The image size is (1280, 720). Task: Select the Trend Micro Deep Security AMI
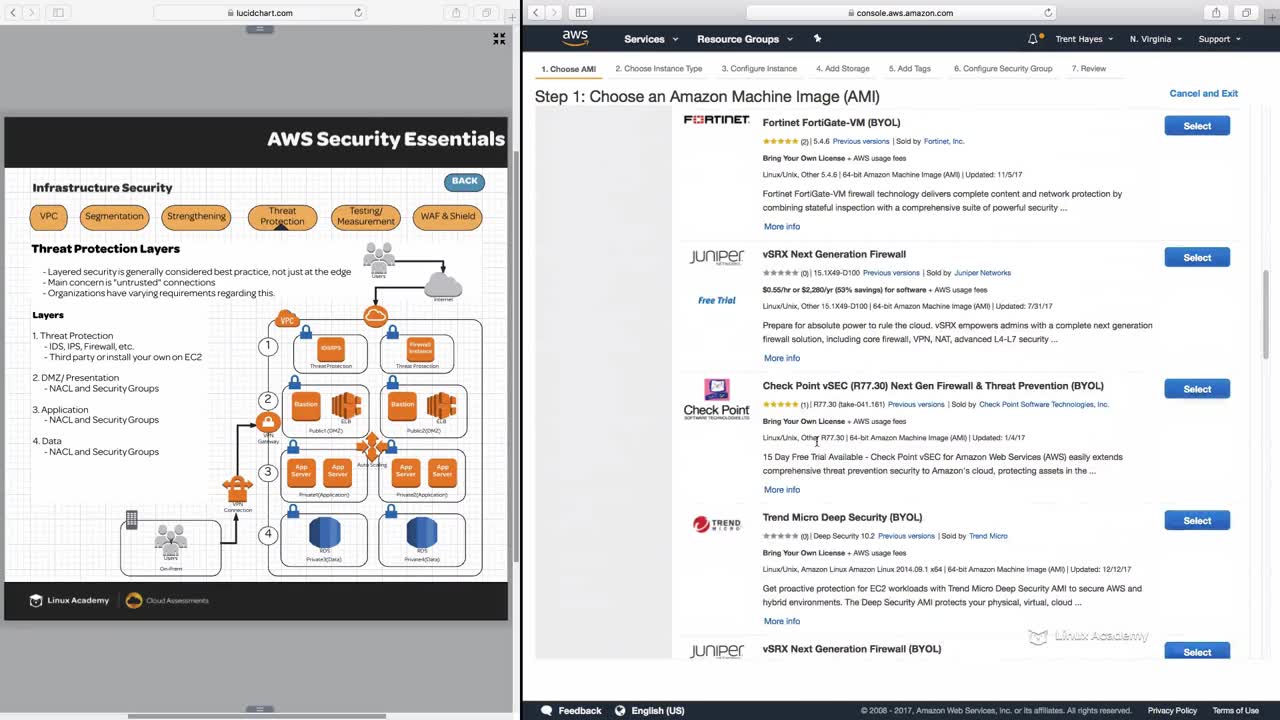click(1197, 520)
